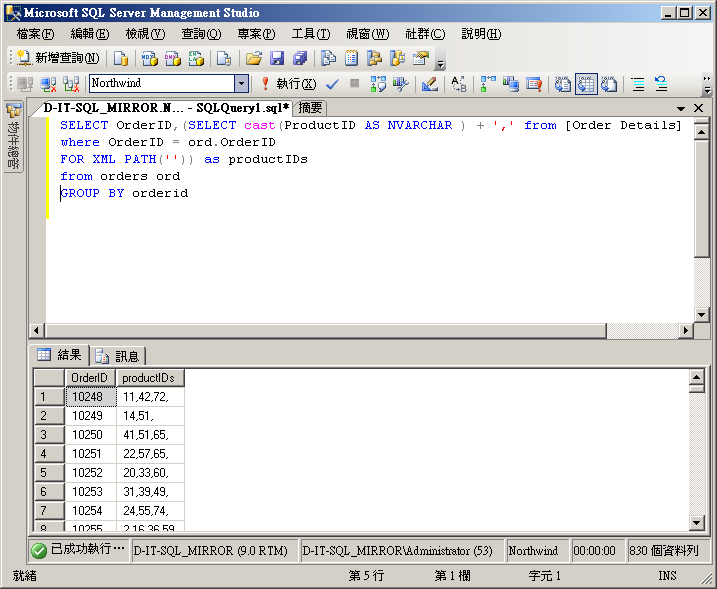Select the cell with value 14,51,
This screenshot has height=589, width=717.
[x=150, y=416]
